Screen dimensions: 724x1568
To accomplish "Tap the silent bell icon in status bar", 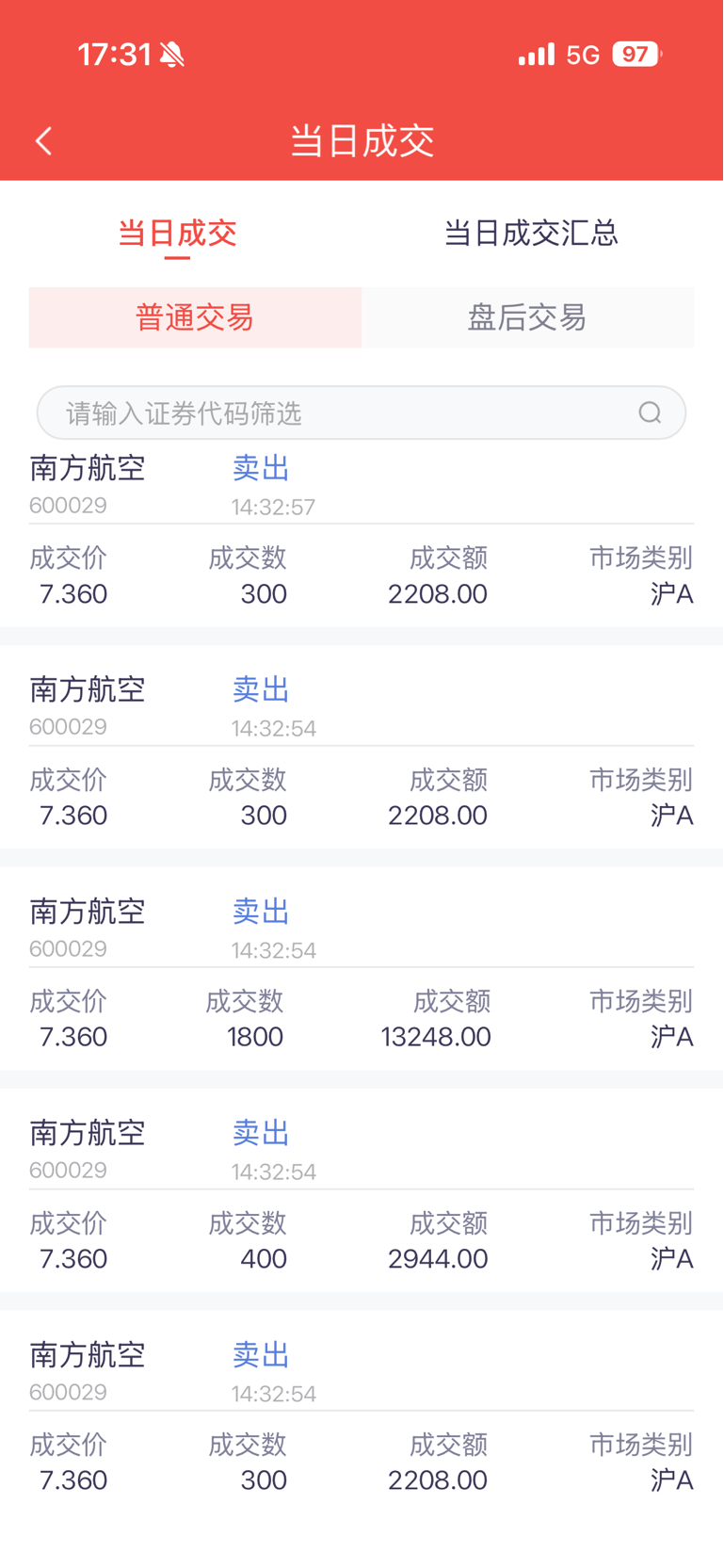I will (172, 55).
